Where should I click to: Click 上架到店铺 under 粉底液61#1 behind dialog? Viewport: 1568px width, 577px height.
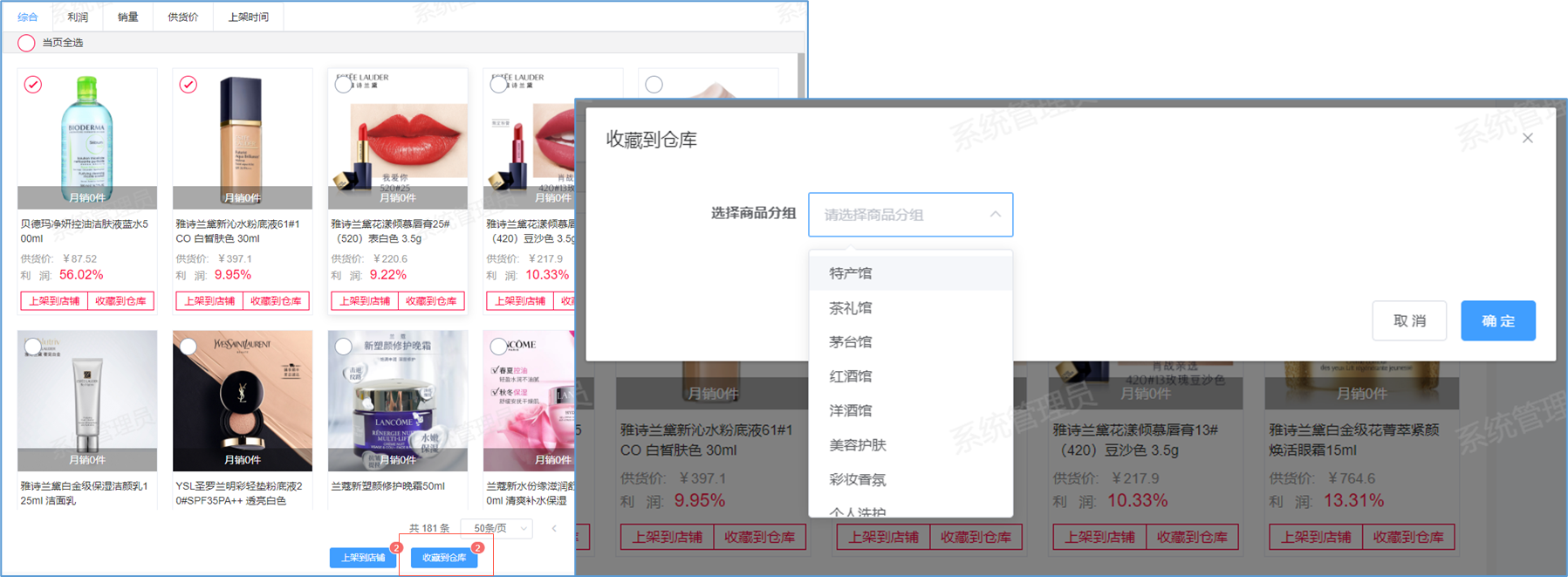coord(667,538)
